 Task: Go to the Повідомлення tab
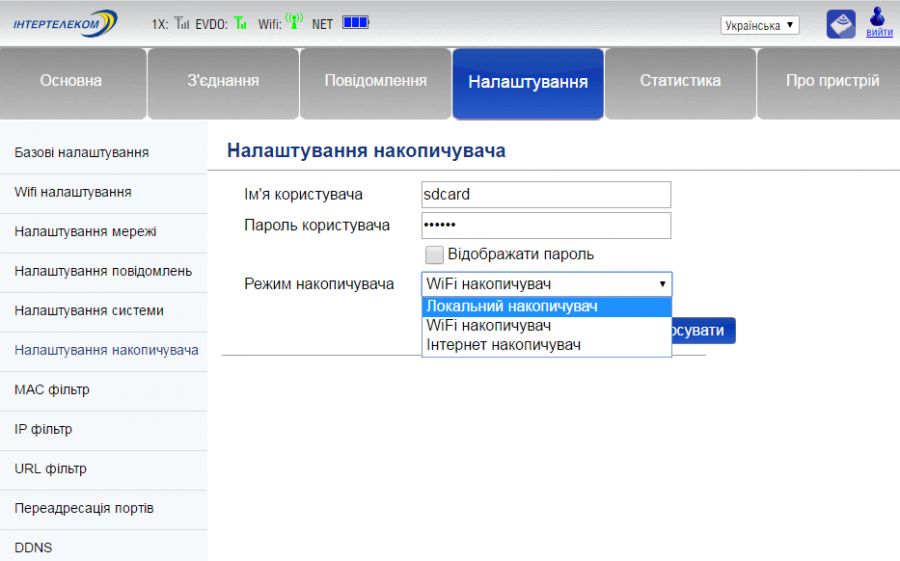click(x=375, y=81)
